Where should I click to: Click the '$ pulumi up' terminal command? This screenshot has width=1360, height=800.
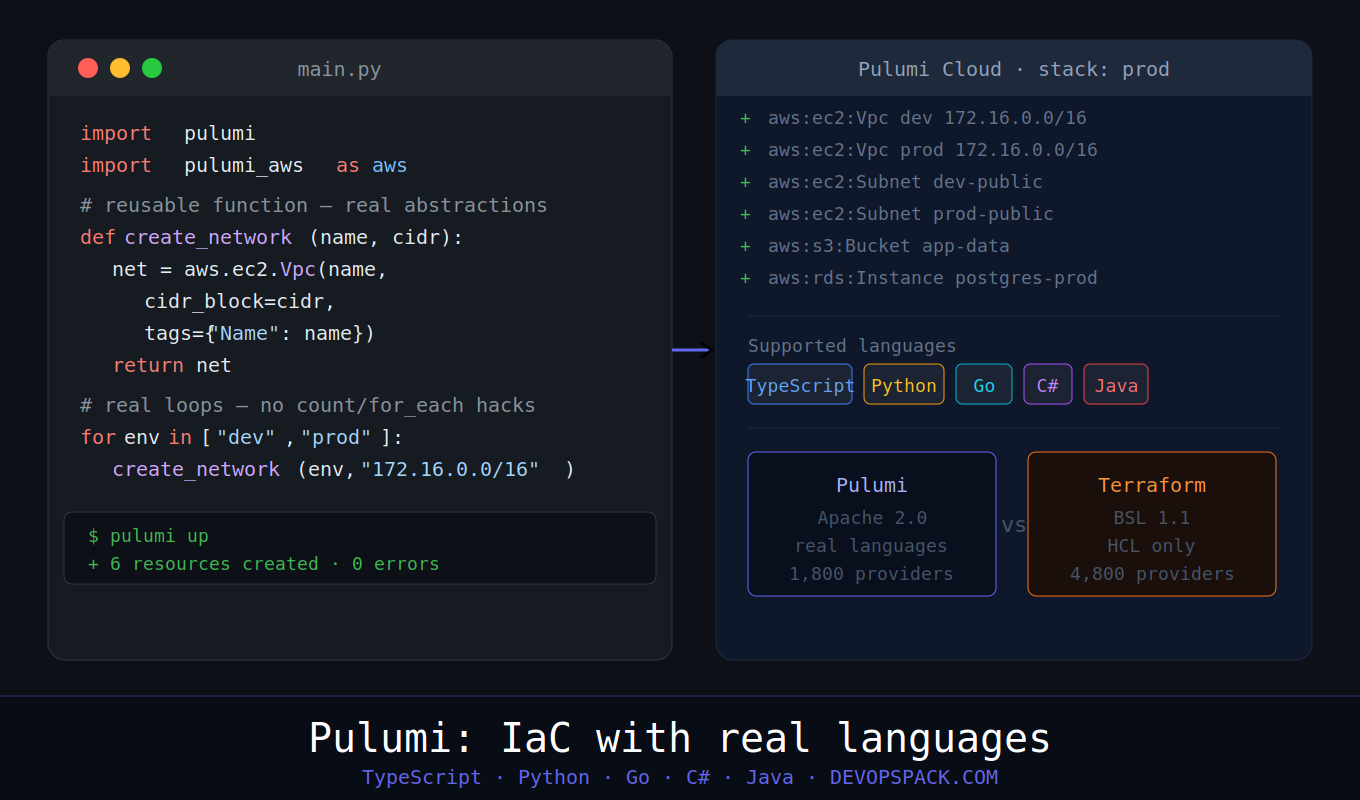click(x=148, y=536)
